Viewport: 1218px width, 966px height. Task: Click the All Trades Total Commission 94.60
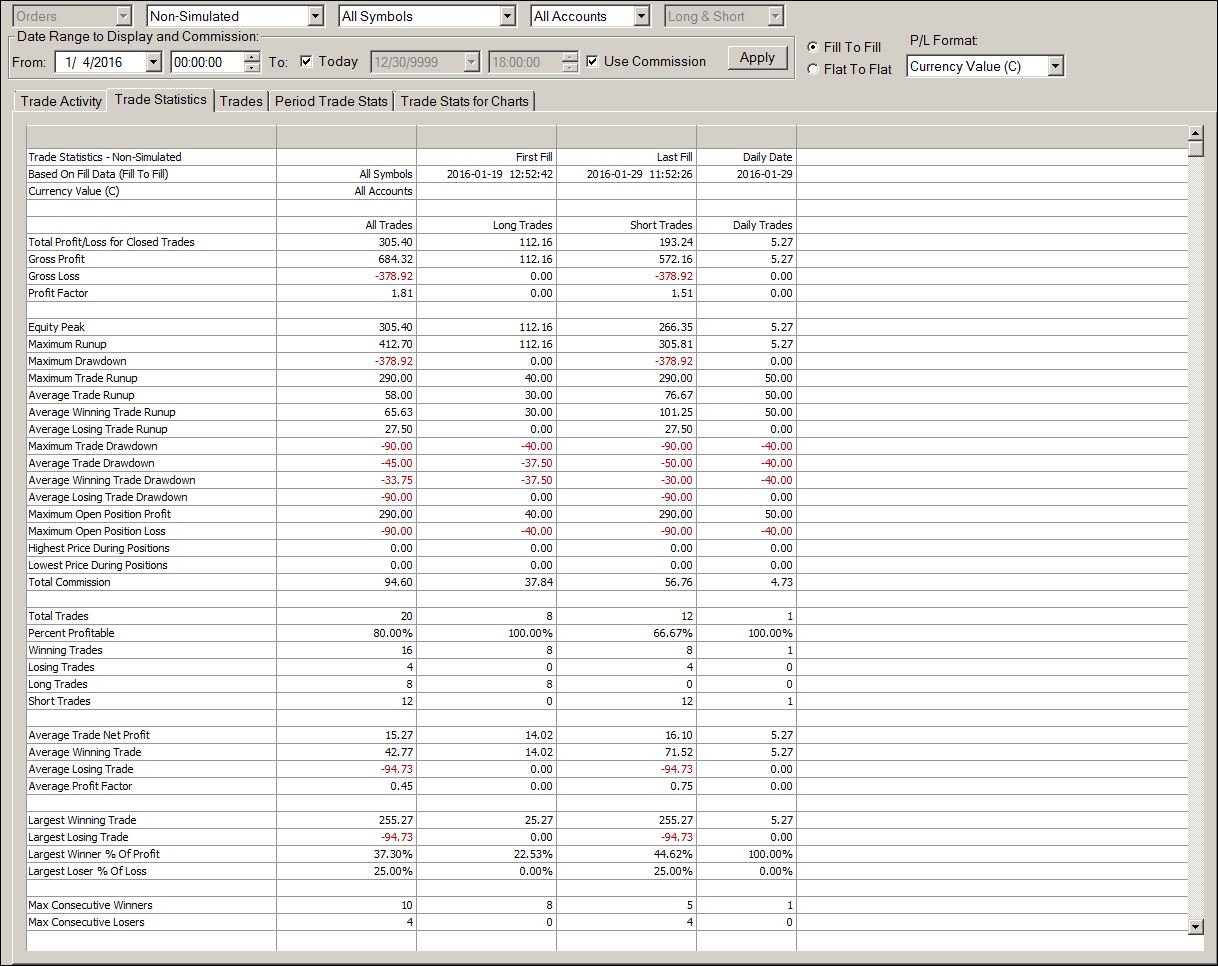click(x=399, y=582)
